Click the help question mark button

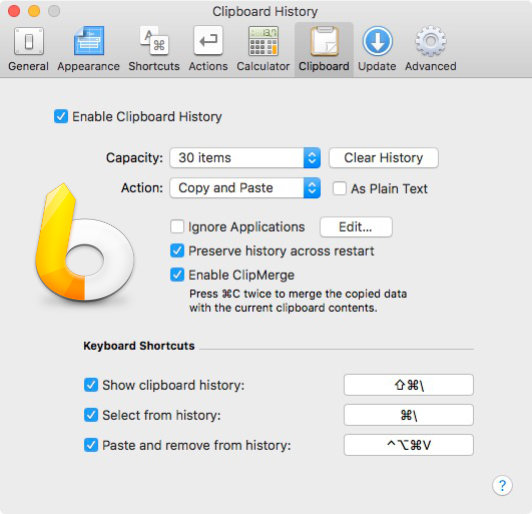click(502, 486)
